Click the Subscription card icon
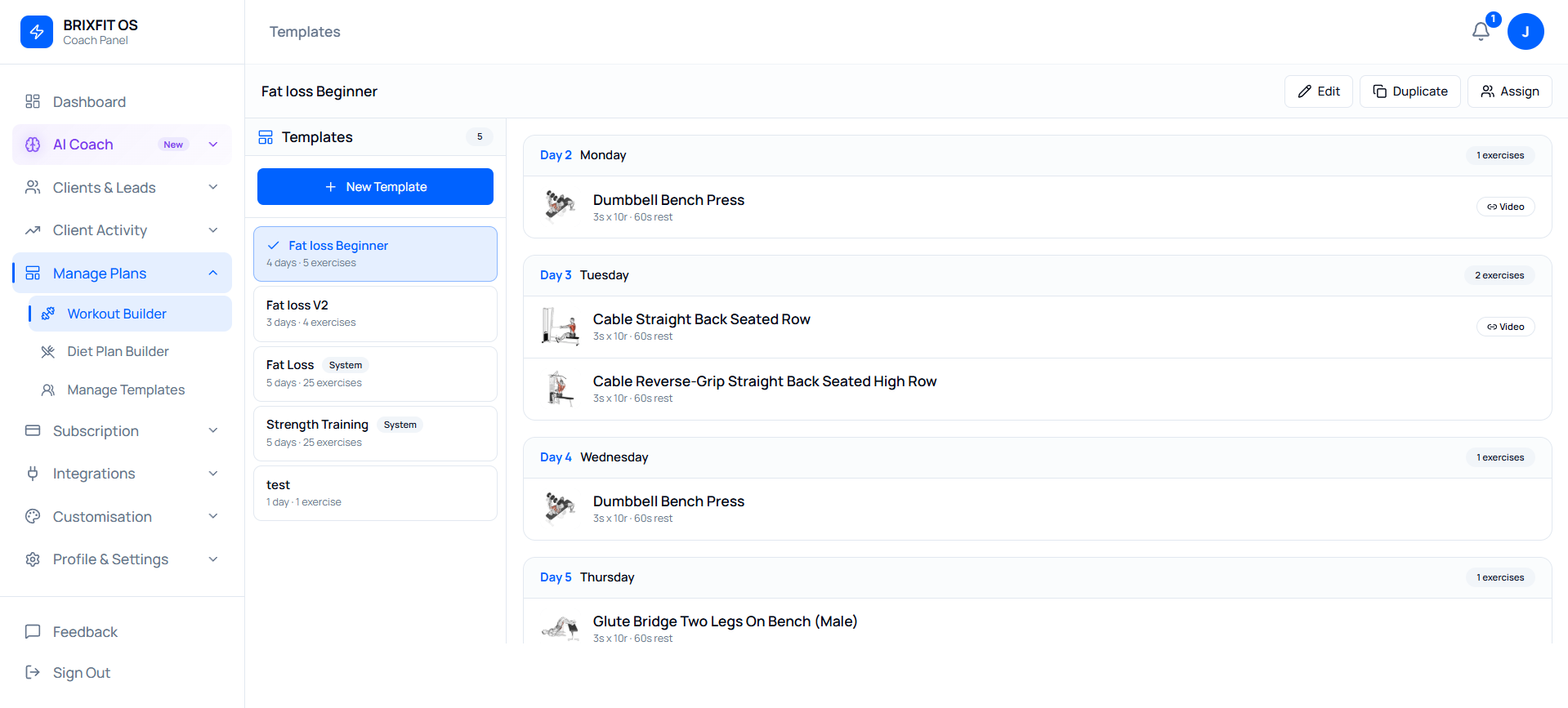Screen dimensions: 1568x708 click(x=33, y=430)
